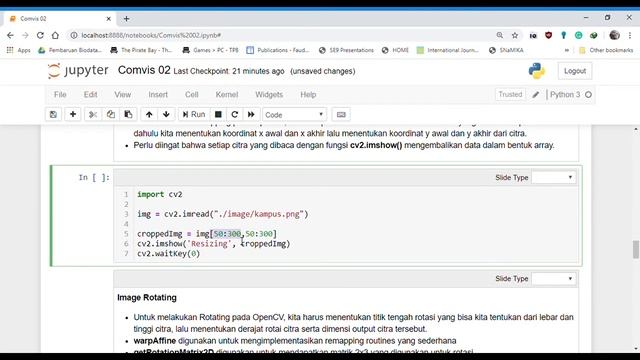
Task: Open the File menu
Action: click(60, 95)
